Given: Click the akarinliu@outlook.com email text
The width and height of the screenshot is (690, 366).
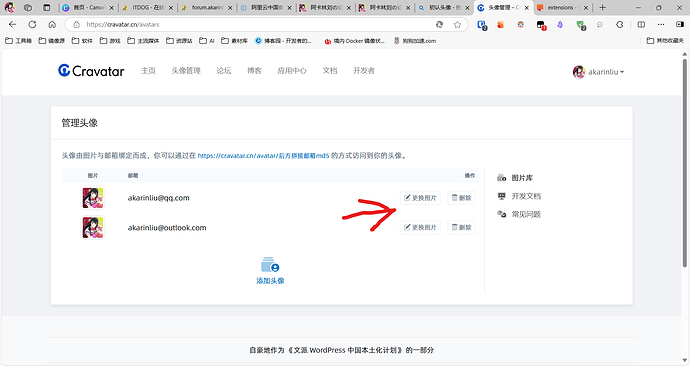Looking at the screenshot, I should [x=167, y=227].
